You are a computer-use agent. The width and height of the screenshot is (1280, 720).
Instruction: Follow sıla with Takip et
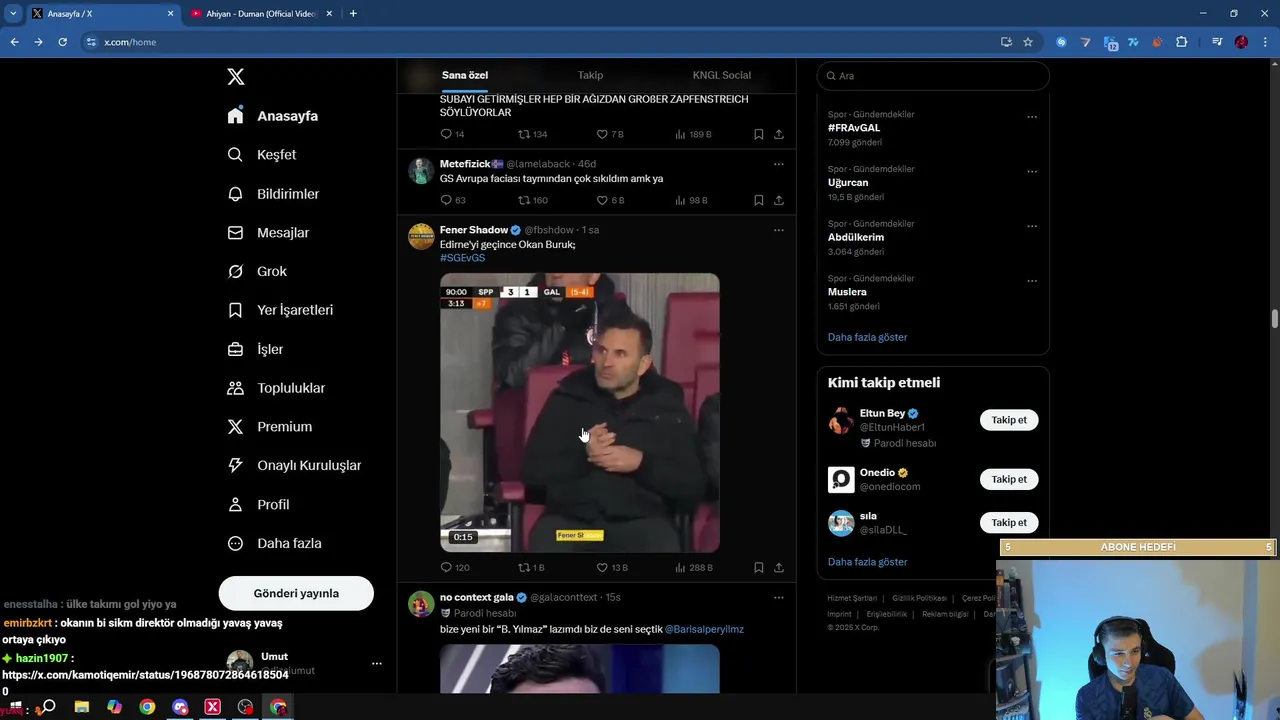pyautogui.click(x=1009, y=522)
